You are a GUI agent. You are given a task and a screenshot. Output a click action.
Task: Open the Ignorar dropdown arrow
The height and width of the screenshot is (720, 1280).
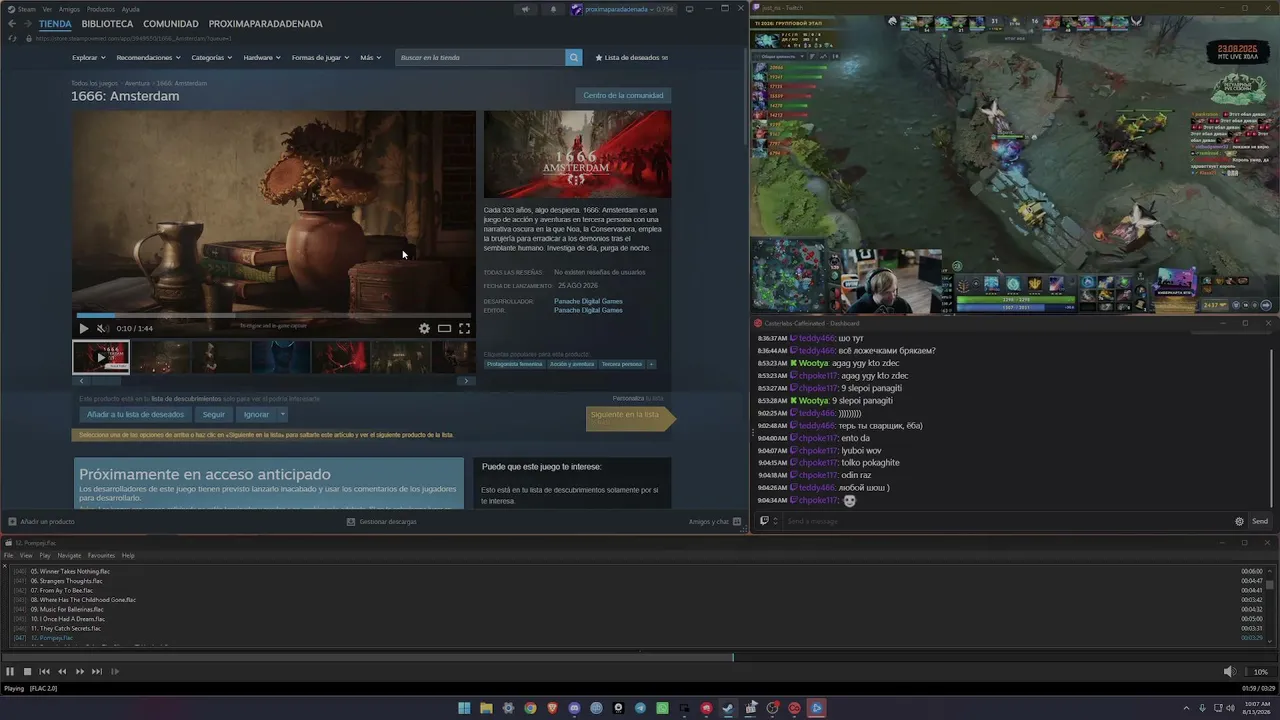pos(283,414)
